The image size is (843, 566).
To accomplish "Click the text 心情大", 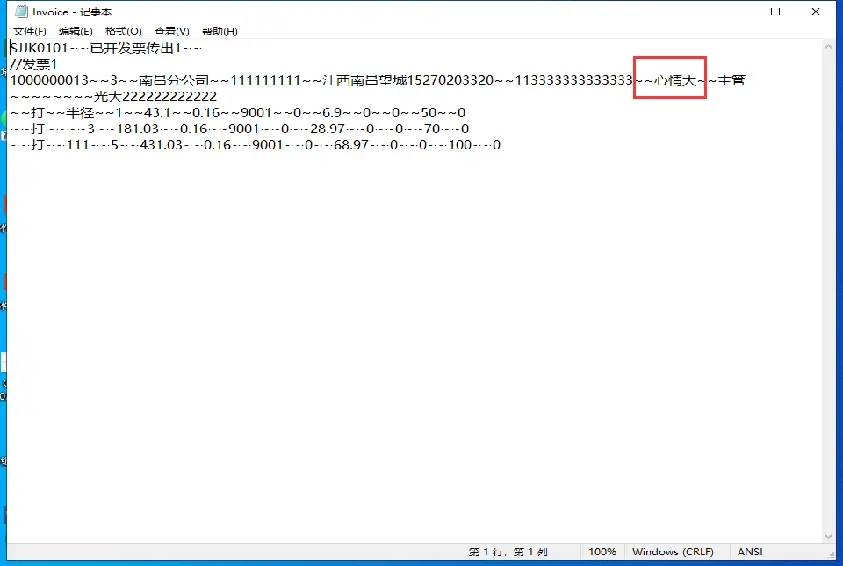I will point(675,80).
